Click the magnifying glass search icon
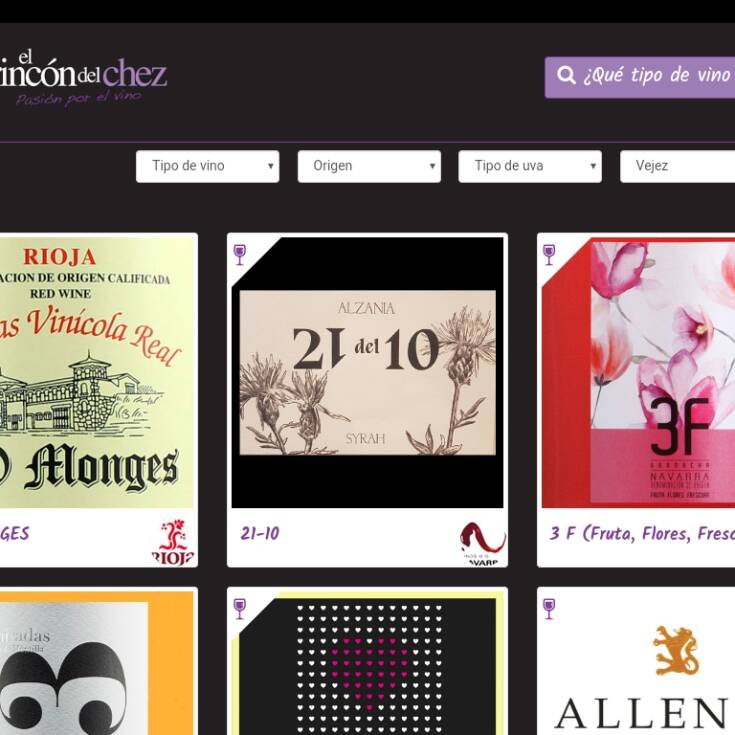The image size is (735, 735). pos(566,75)
